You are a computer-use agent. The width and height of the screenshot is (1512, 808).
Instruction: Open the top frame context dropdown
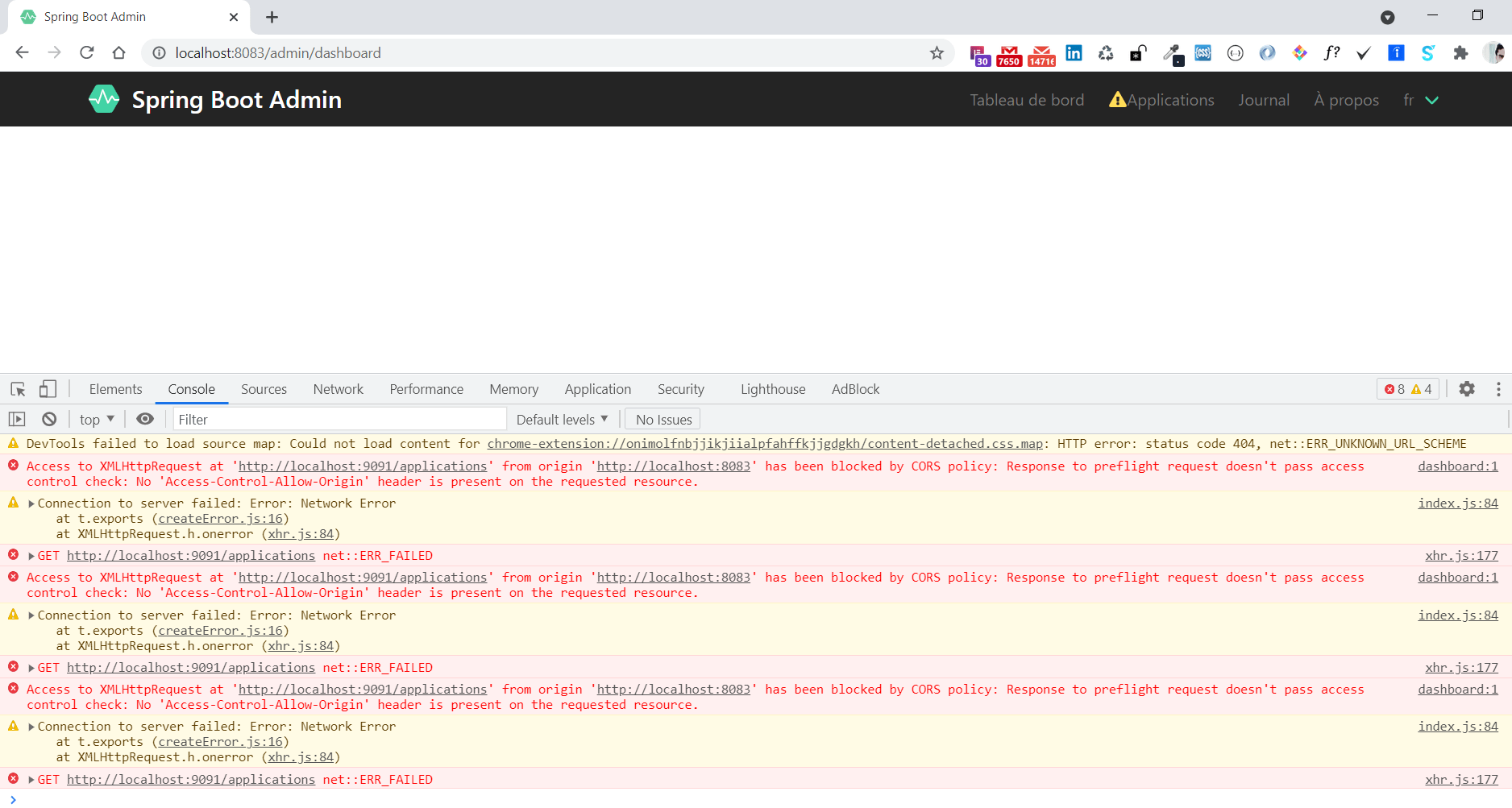(95, 419)
